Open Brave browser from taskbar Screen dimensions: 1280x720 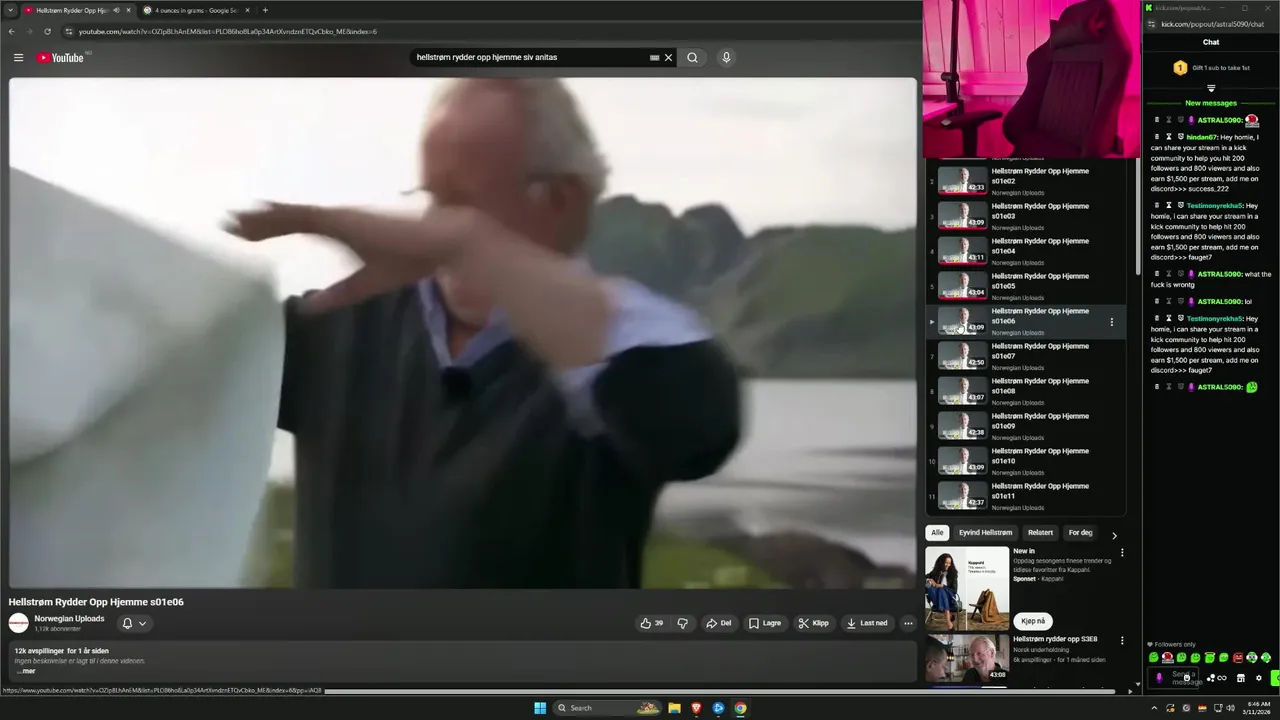coord(696,708)
